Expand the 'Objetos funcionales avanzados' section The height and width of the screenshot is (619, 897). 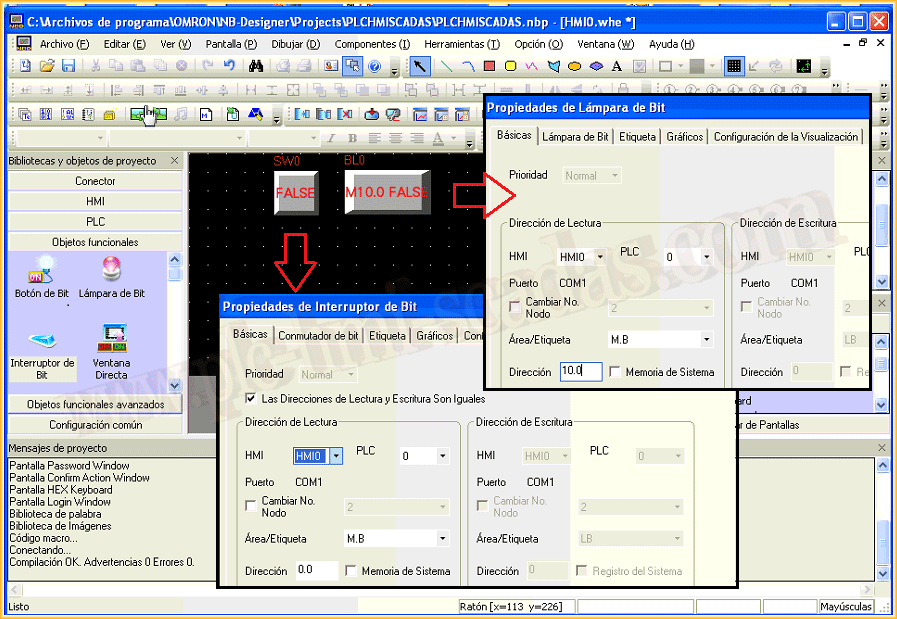pos(96,404)
